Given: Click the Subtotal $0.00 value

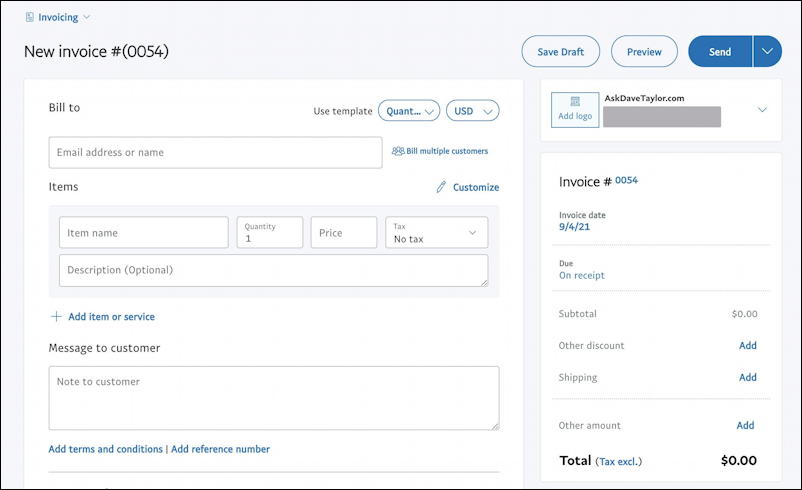Looking at the screenshot, I should (x=744, y=314).
